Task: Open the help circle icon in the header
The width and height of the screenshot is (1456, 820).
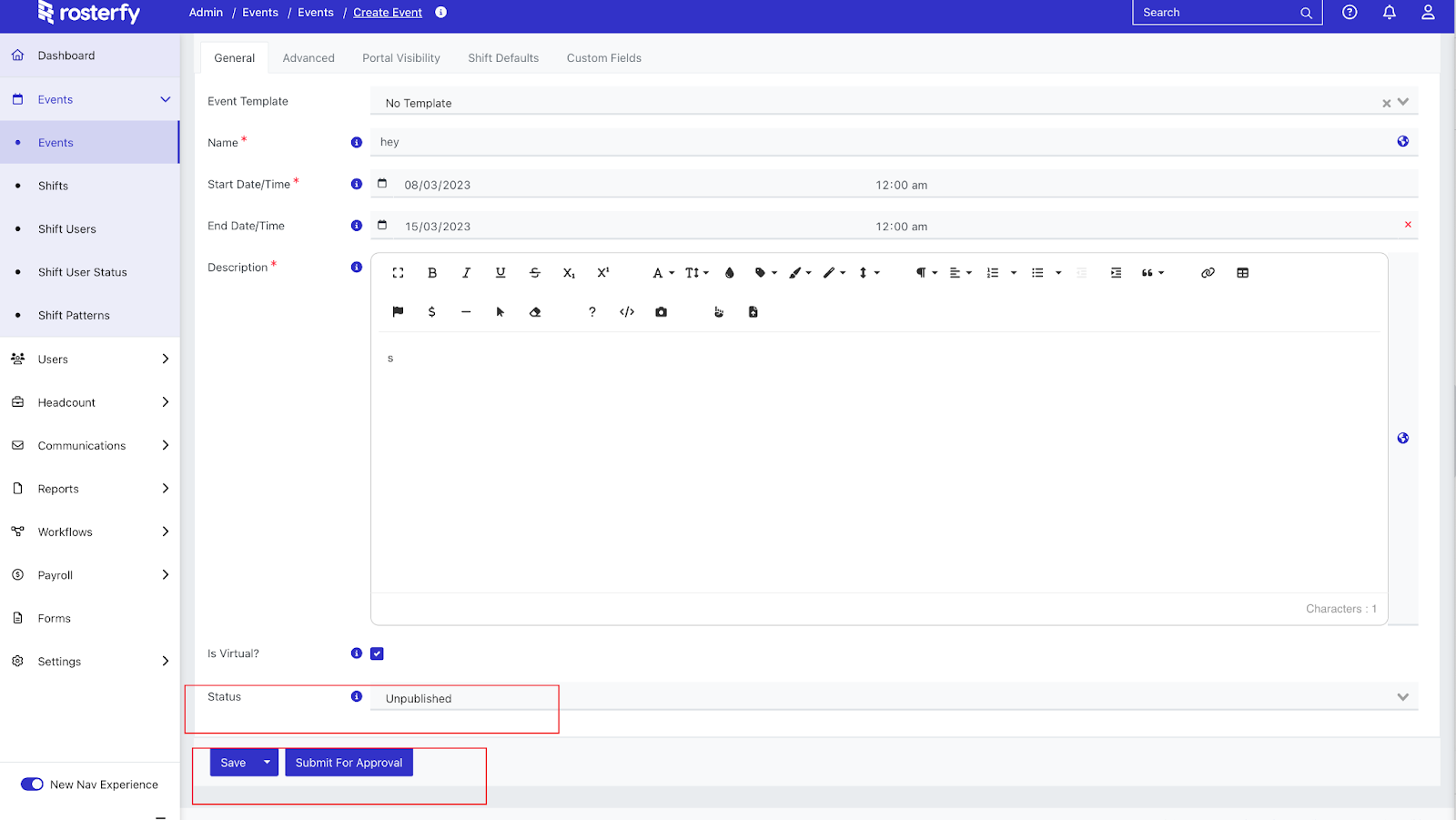Action: pos(1350,13)
